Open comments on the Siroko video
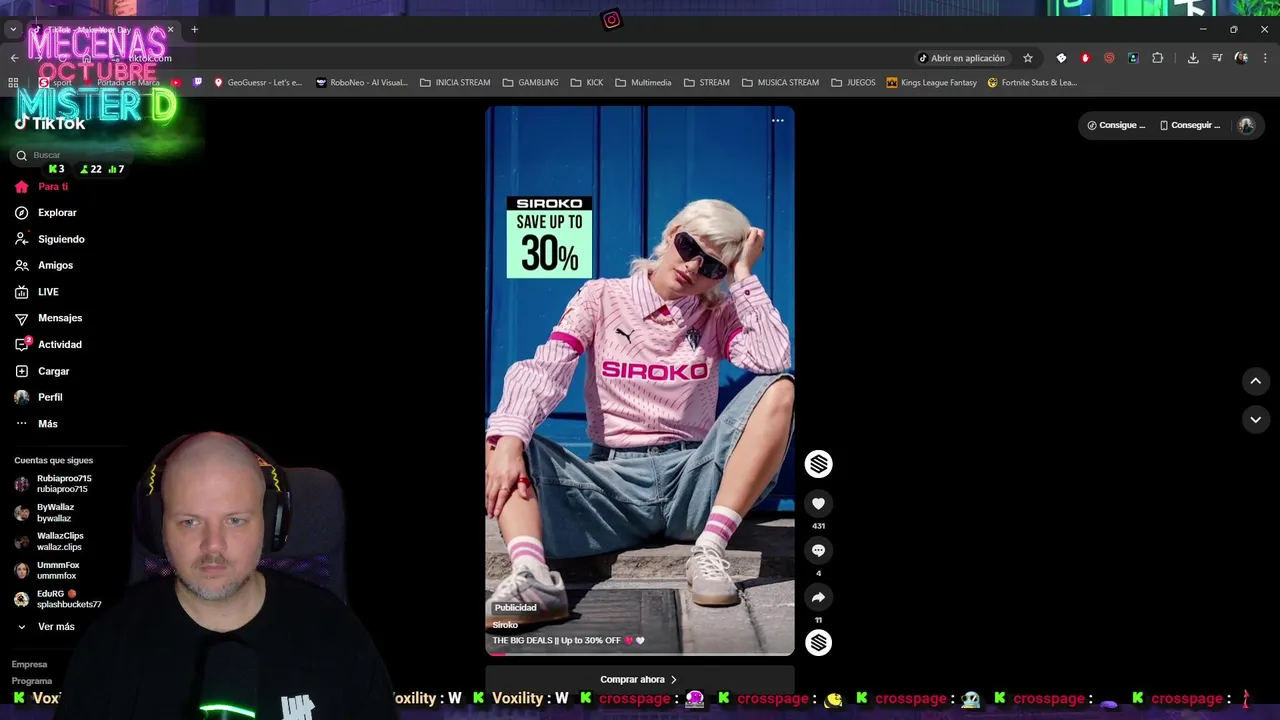This screenshot has height=720, width=1280. (818, 550)
